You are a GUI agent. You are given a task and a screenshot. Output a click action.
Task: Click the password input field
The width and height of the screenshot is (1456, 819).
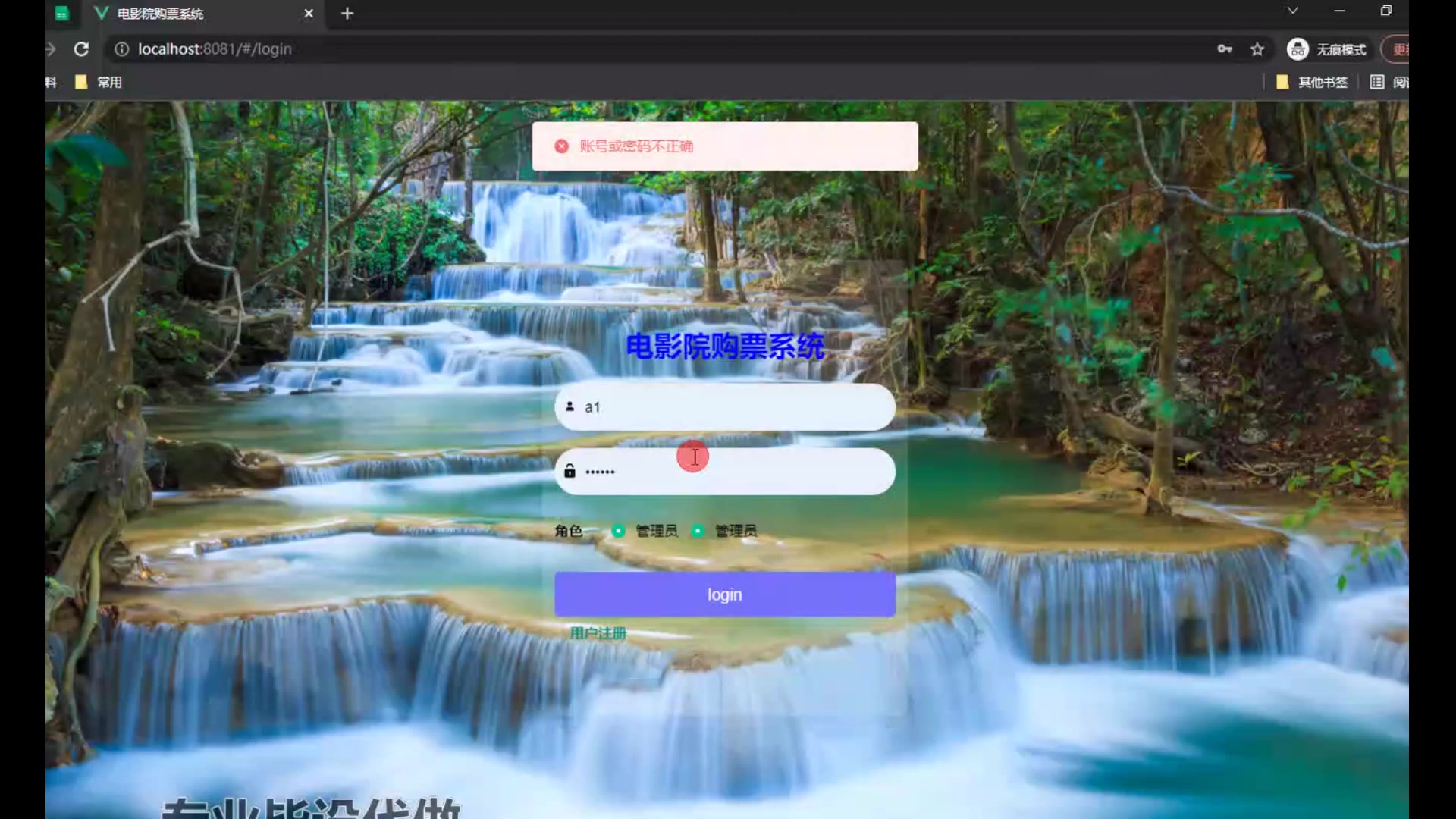tap(758, 472)
